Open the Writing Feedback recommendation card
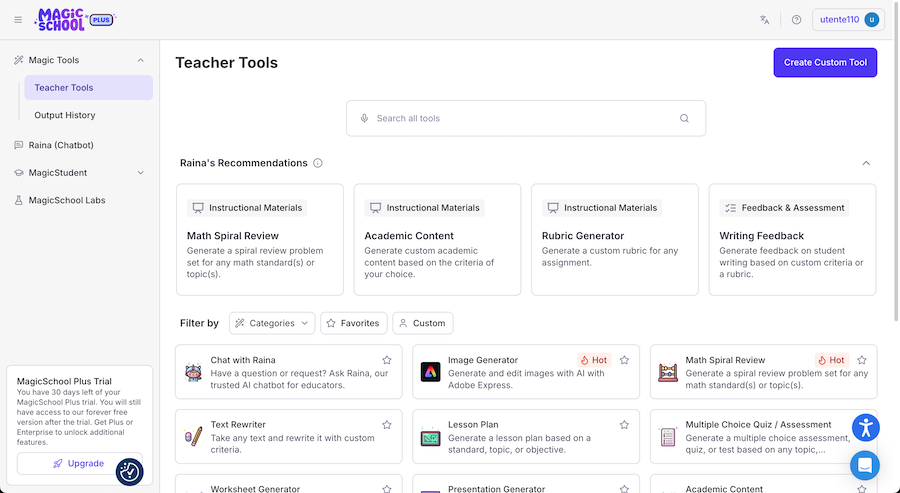The width and height of the screenshot is (900, 493). 792,240
